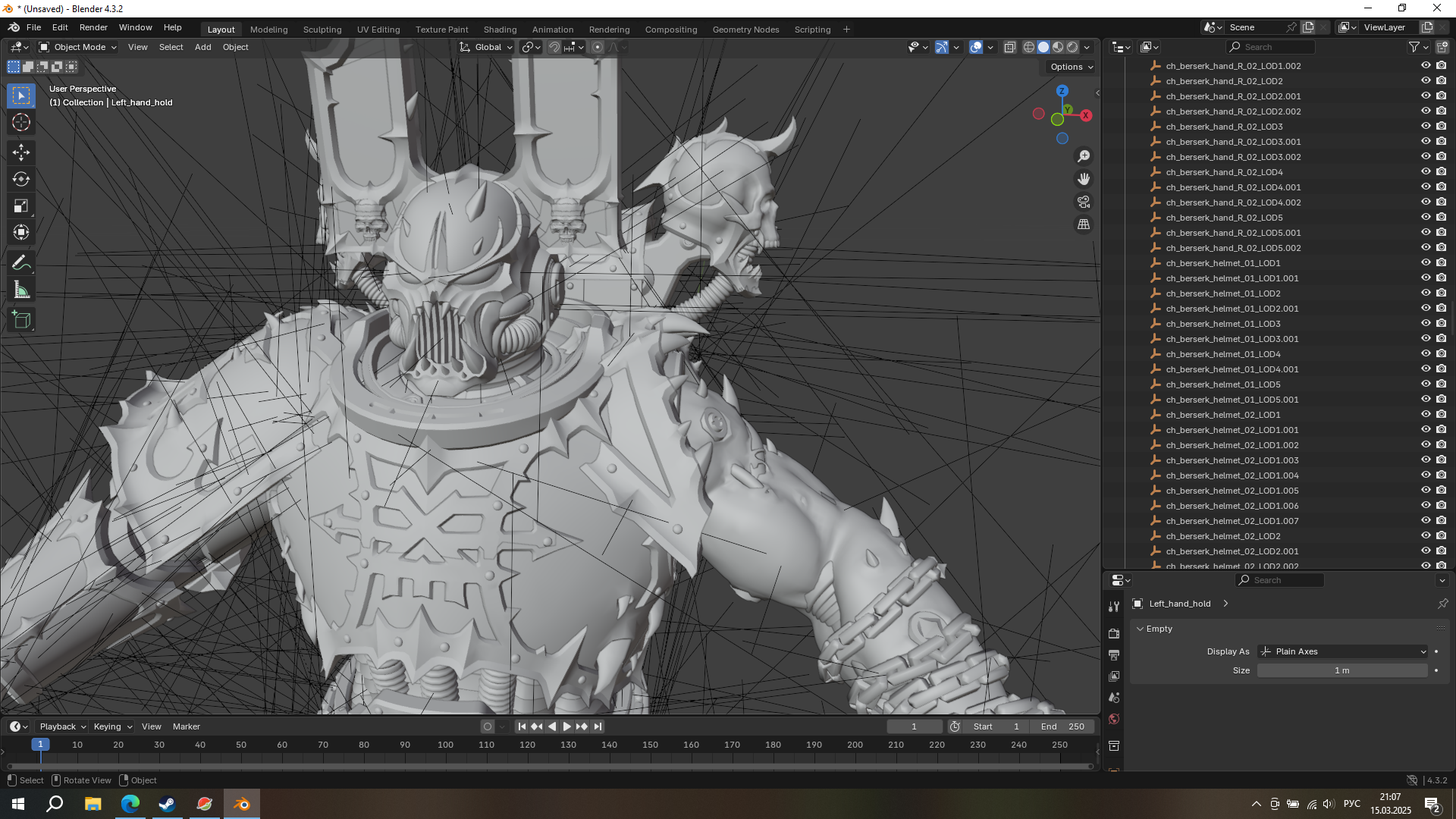Toggle the camera view icon
Viewport: 1456px width, 819px height.
(1084, 202)
